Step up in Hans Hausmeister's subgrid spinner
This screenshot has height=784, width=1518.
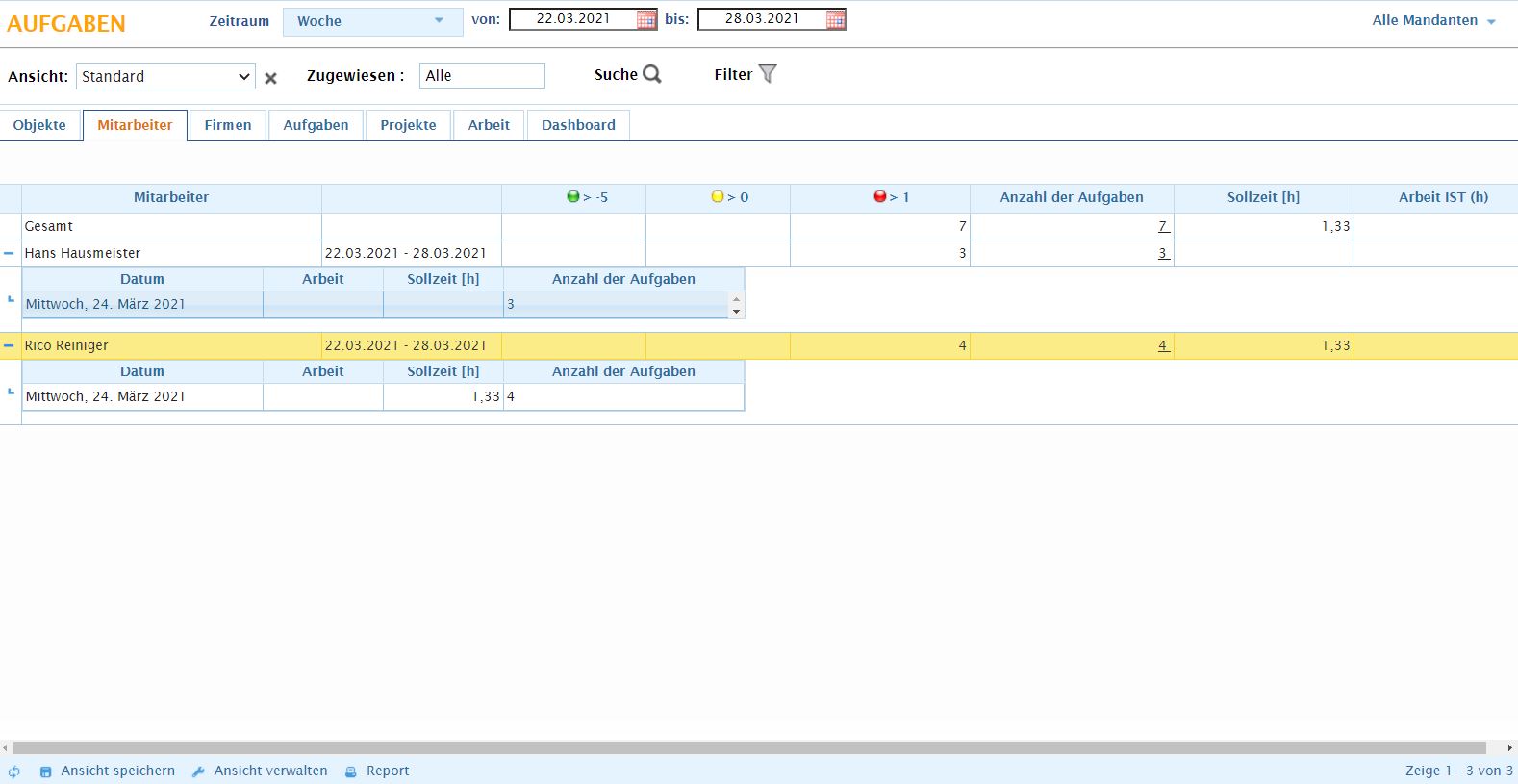737,299
